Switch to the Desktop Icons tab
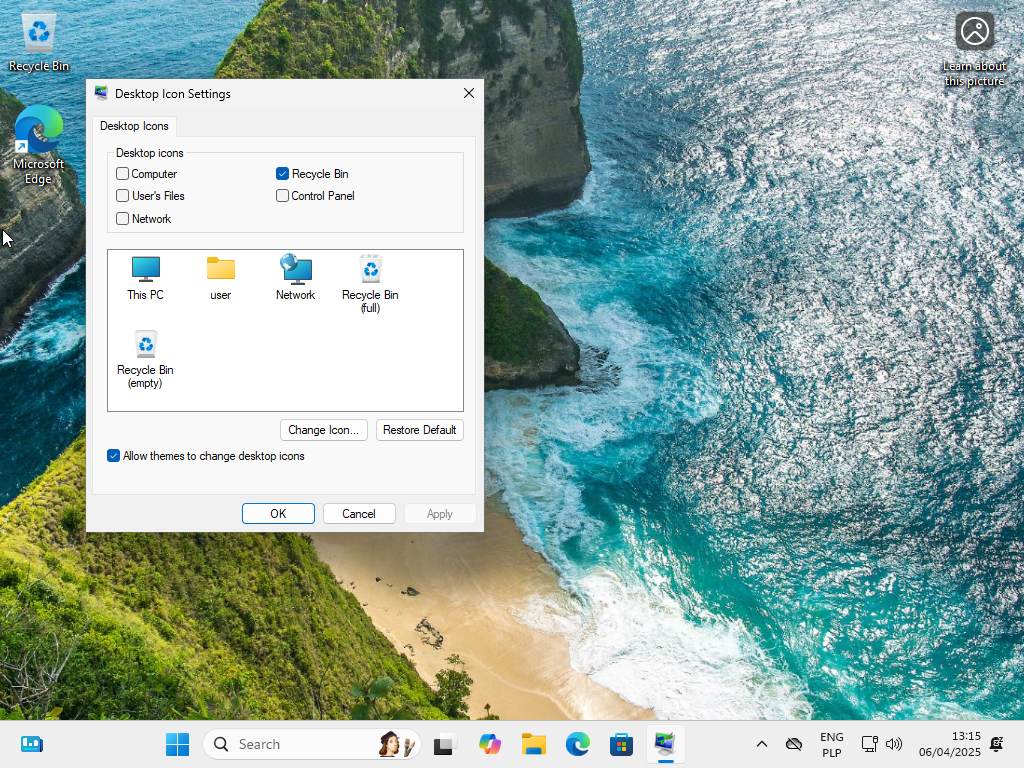This screenshot has height=768, width=1024. (x=134, y=126)
